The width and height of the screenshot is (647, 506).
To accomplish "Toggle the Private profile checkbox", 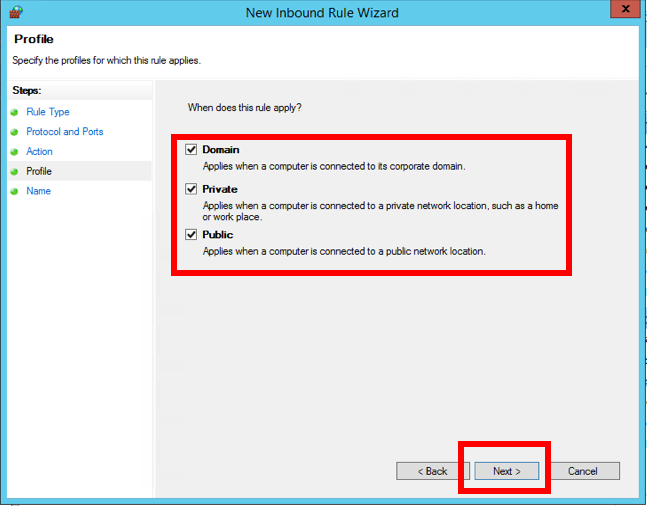I will 191,189.
